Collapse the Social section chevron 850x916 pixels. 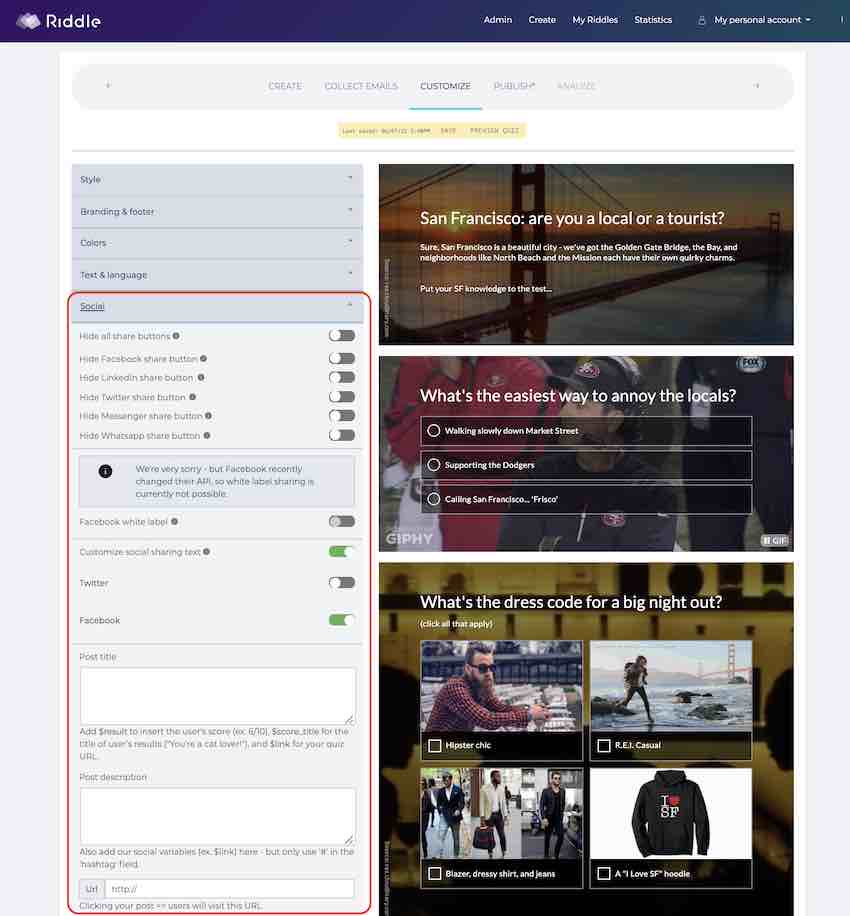click(350, 305)
